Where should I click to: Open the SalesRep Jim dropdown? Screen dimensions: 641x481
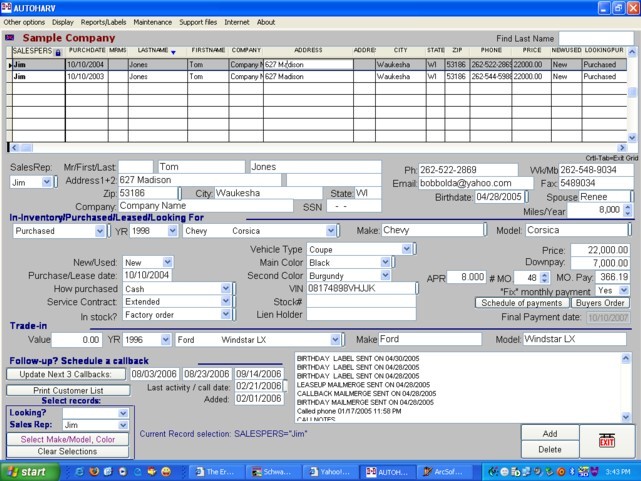point(45,183)
